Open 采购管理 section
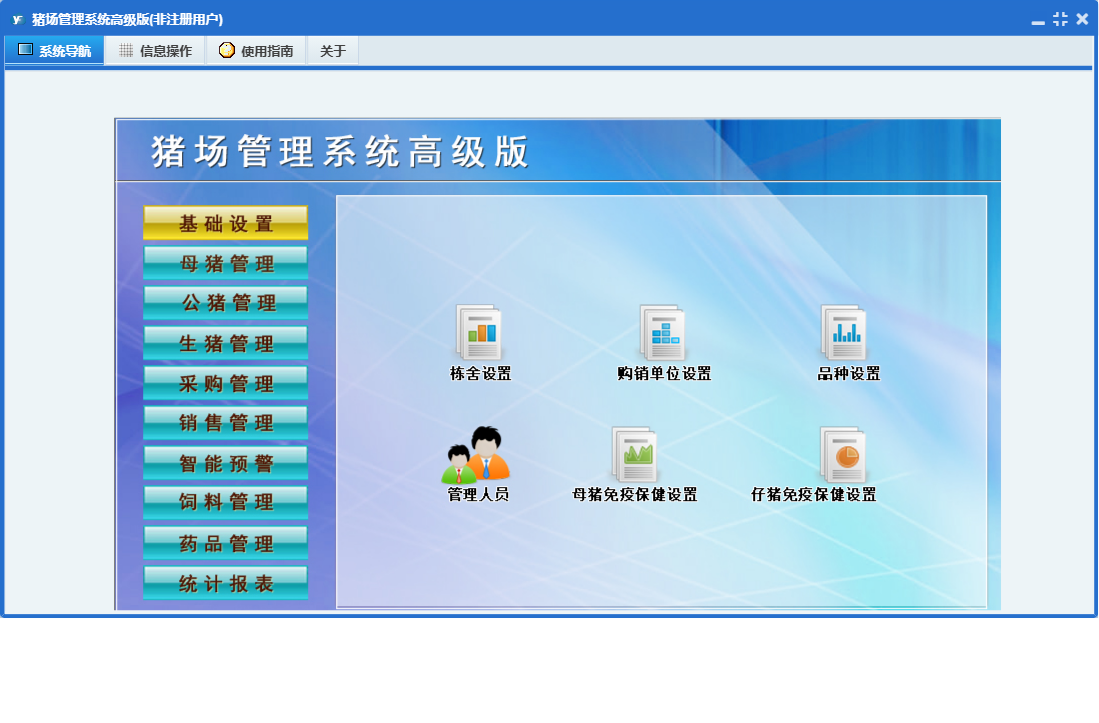The width and height of the screenshot is (1099, 723). tap(226, 383)
